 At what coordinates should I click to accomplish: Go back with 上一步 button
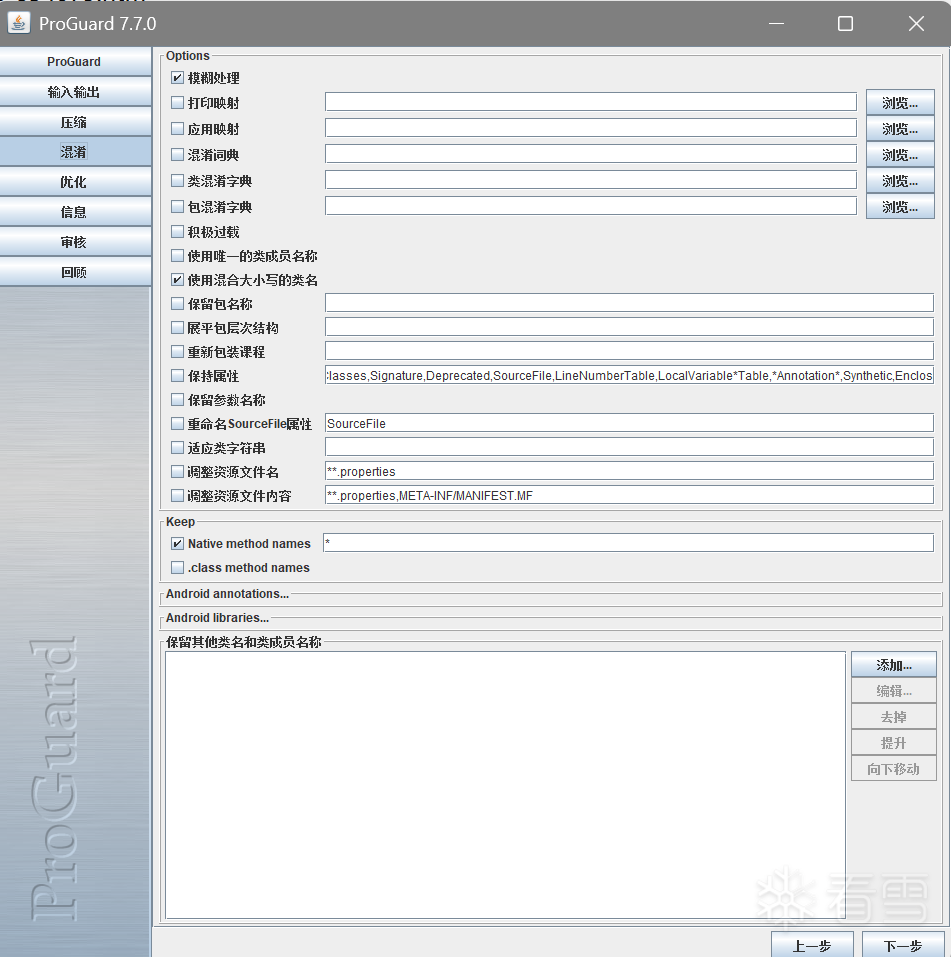click(812, 945)
